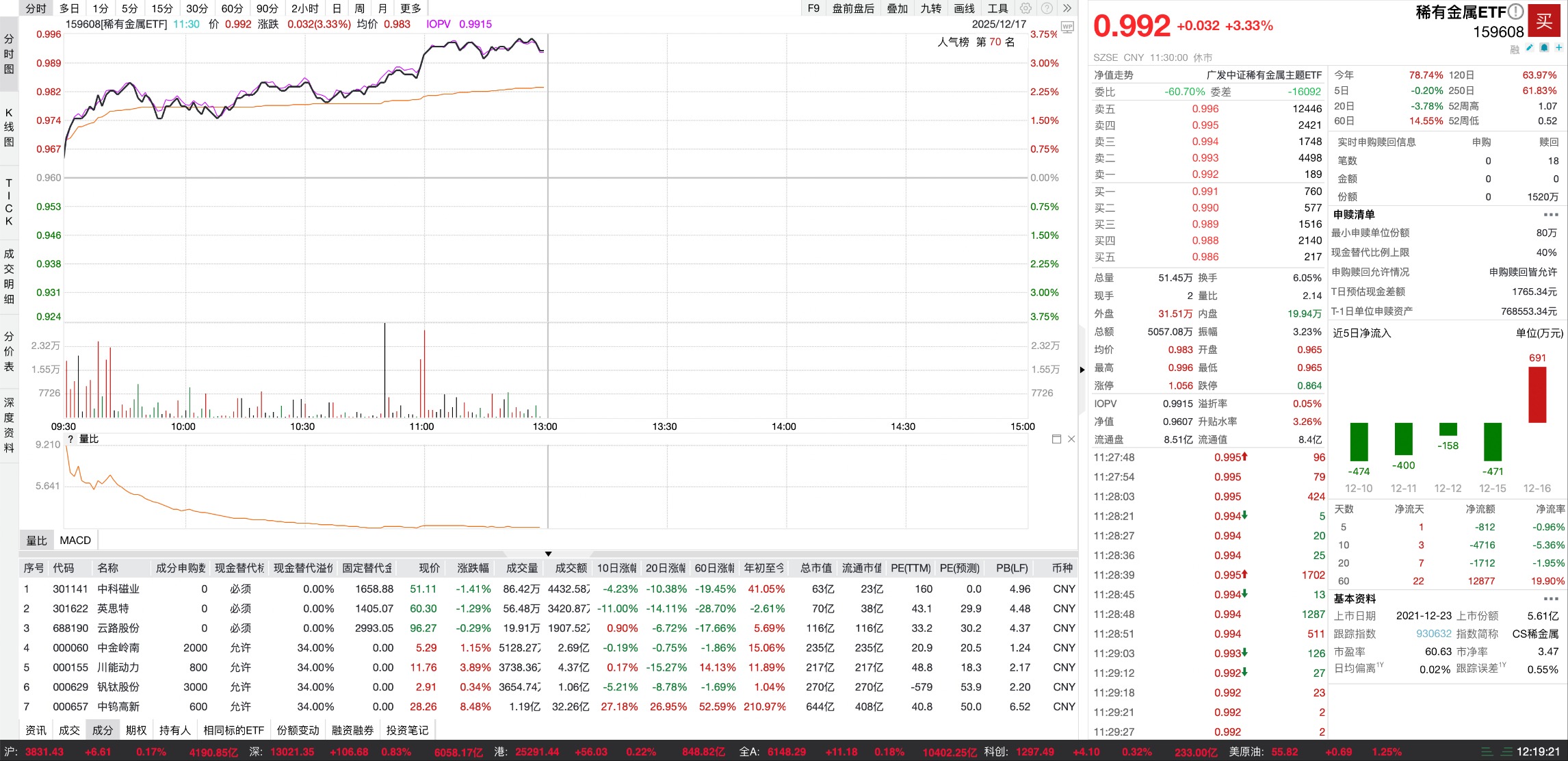Open 申赎清单 more options ellipsis
Screen dimensions: 1568x761
coord(1550,214)
